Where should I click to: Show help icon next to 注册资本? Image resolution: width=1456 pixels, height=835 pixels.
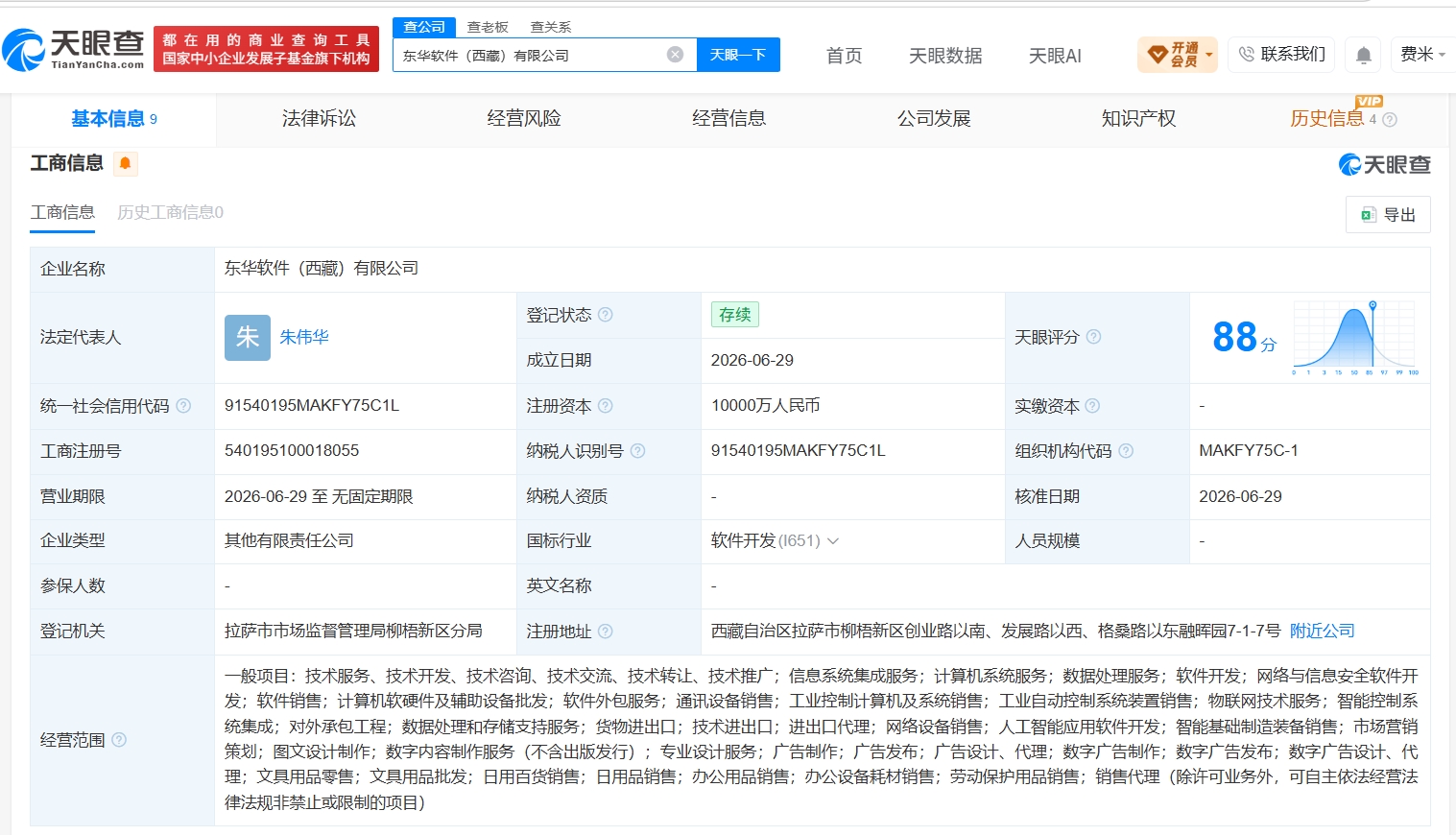(606, 406)
